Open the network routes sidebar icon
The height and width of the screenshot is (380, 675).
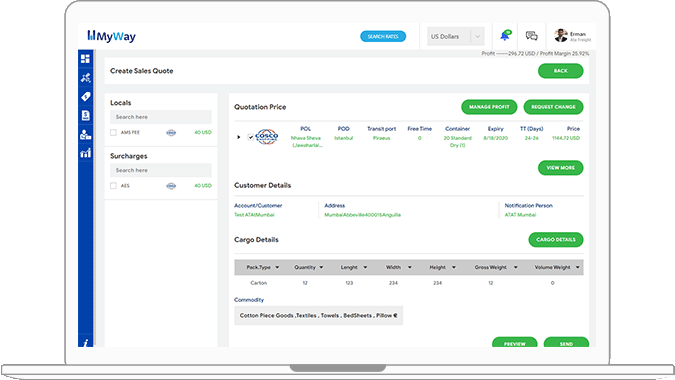coord(85,77)
